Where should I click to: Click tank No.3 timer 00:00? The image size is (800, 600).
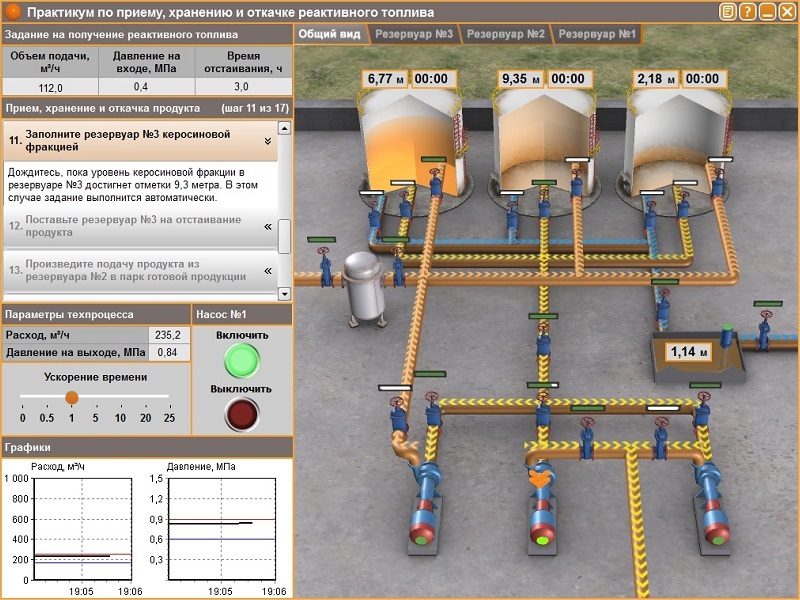[x=432, y=79]
